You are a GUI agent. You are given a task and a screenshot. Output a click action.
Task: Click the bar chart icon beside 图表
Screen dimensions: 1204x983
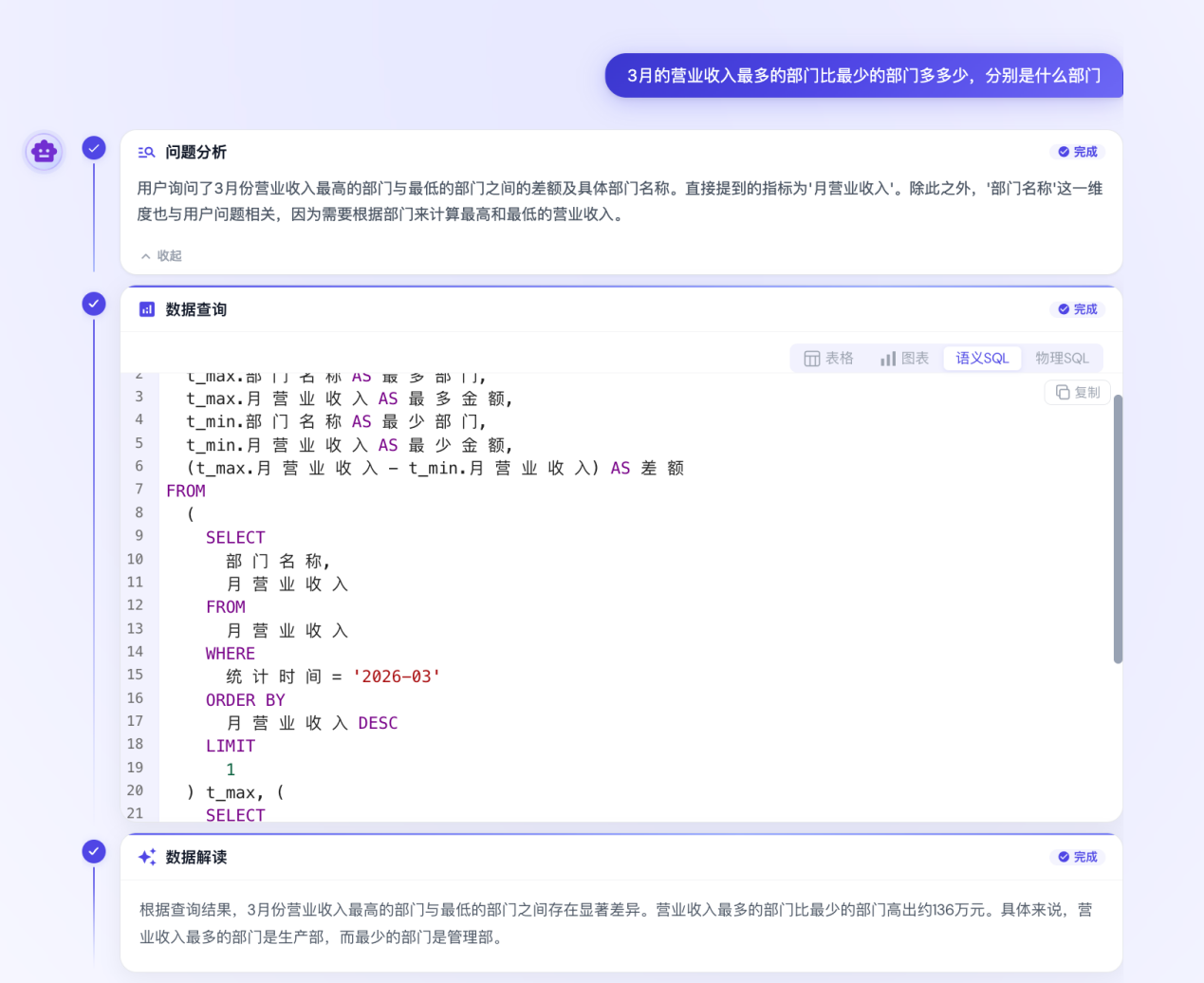coord(888,358)
